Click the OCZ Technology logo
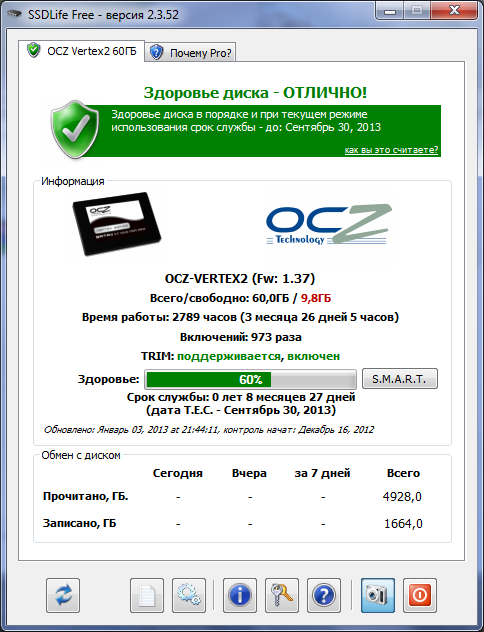Image resolution: width=484 pixels, height=632 pixels. tap(328, 225)
